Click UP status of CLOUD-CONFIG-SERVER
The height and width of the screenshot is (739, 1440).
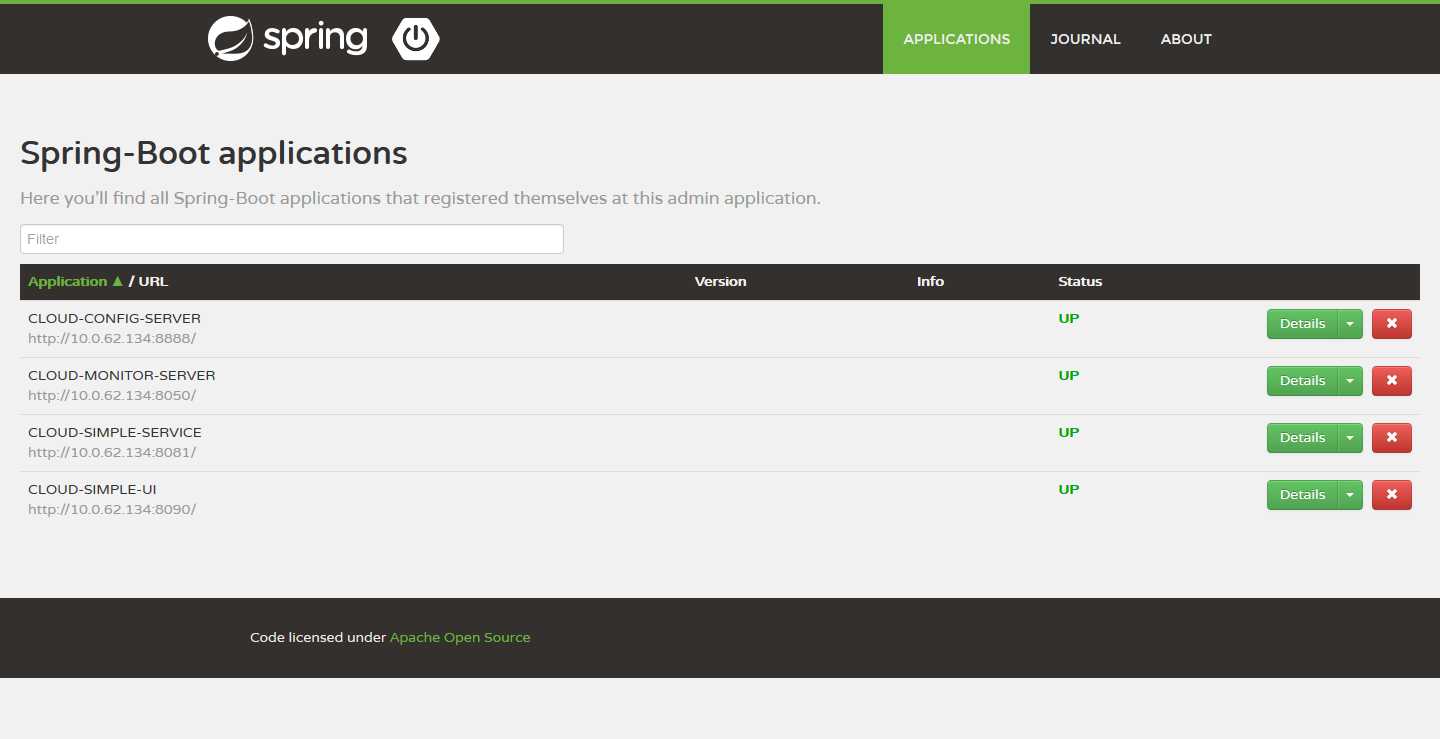(1069, 319)
